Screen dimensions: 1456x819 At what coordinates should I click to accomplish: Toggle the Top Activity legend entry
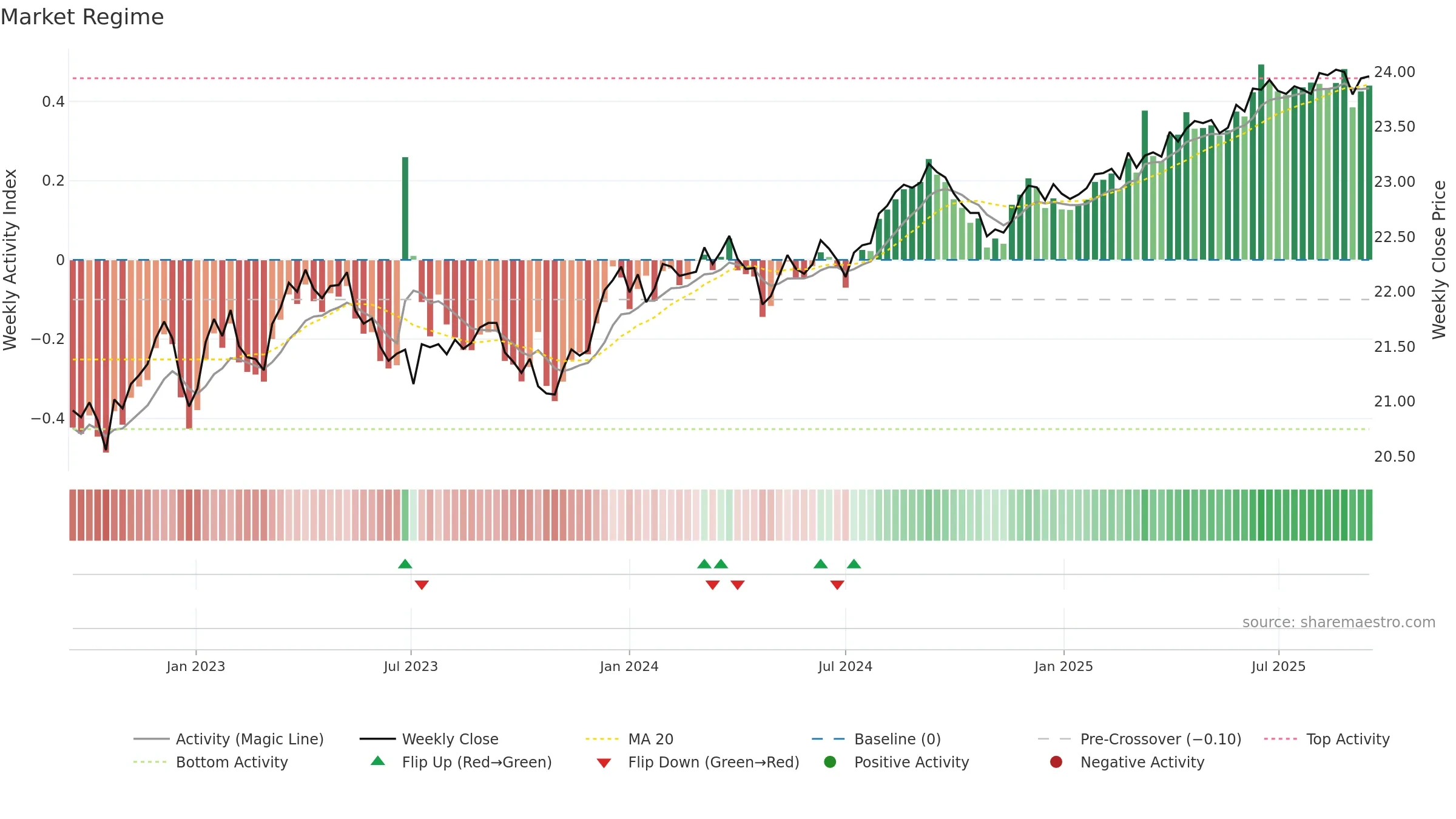1327,739
